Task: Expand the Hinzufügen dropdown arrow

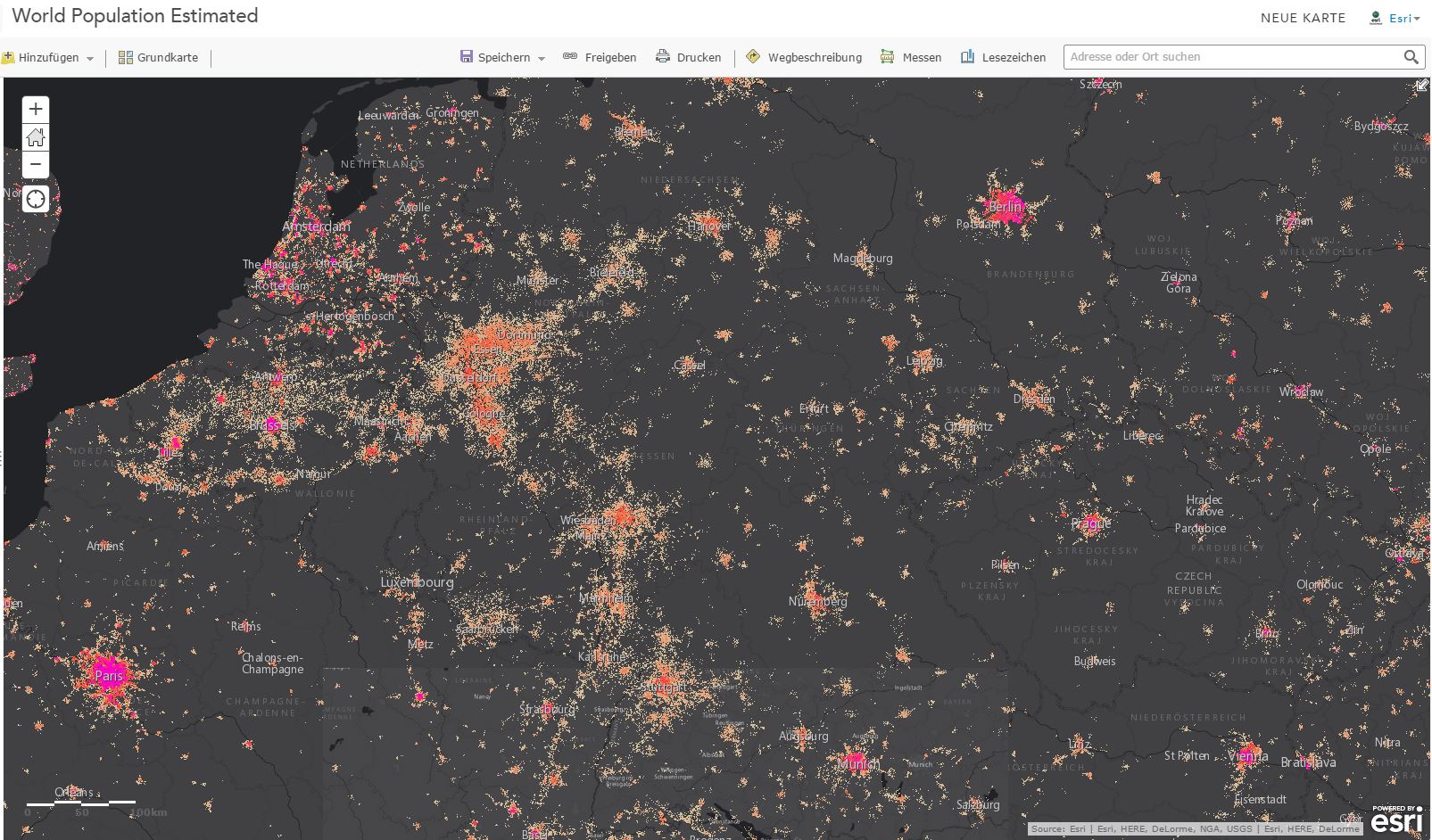Action: [x=90, y=58]
